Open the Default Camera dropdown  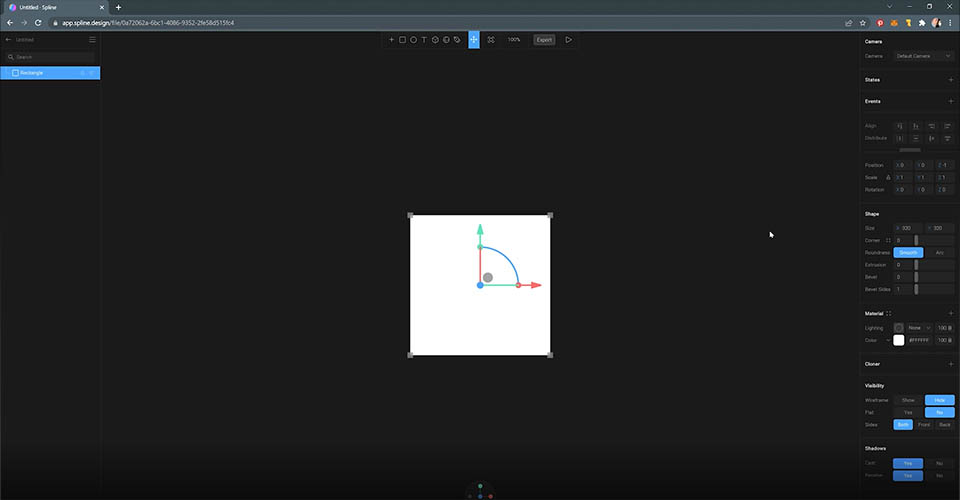[923, 56]
